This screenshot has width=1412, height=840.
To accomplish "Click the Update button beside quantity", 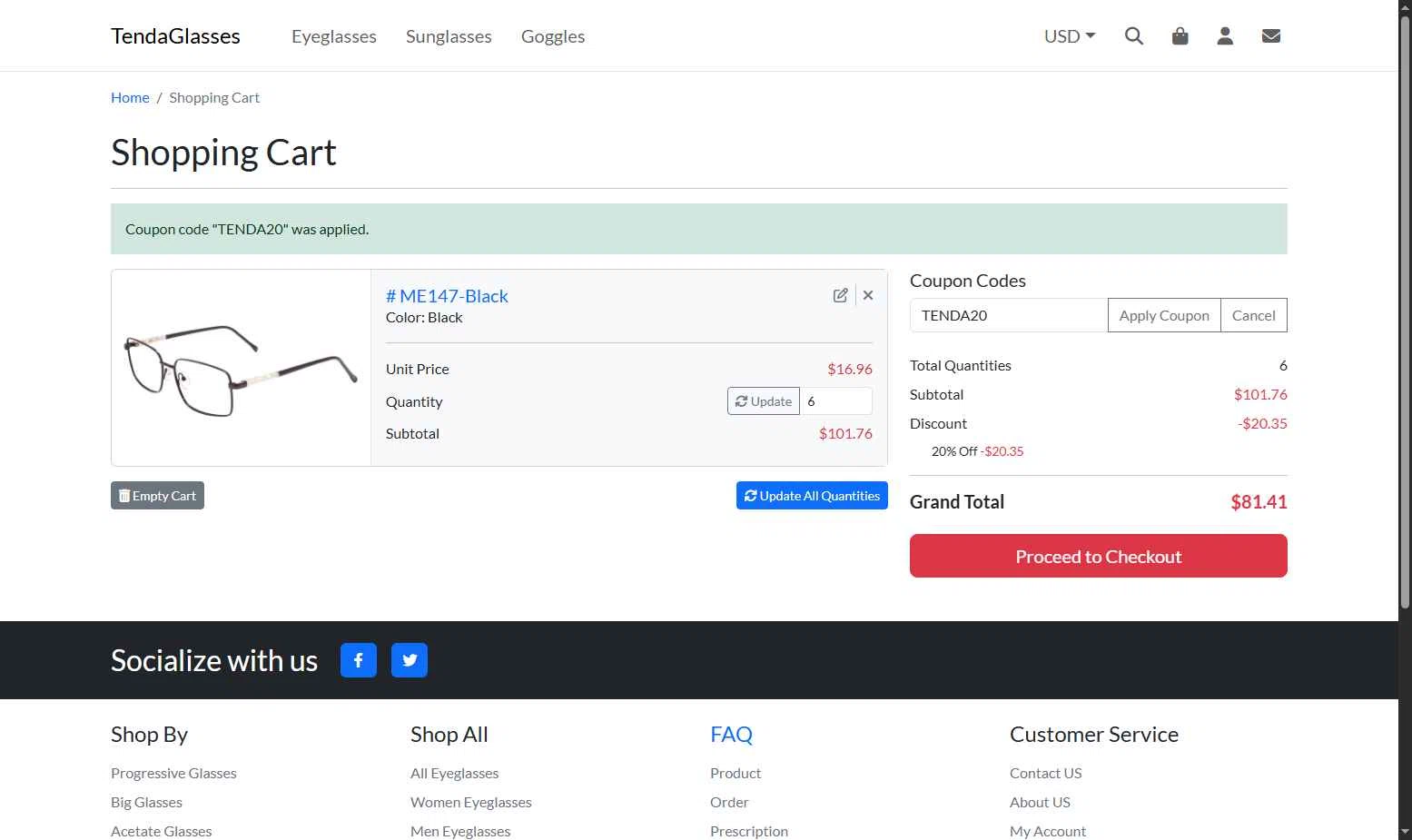I will [764, 401].
